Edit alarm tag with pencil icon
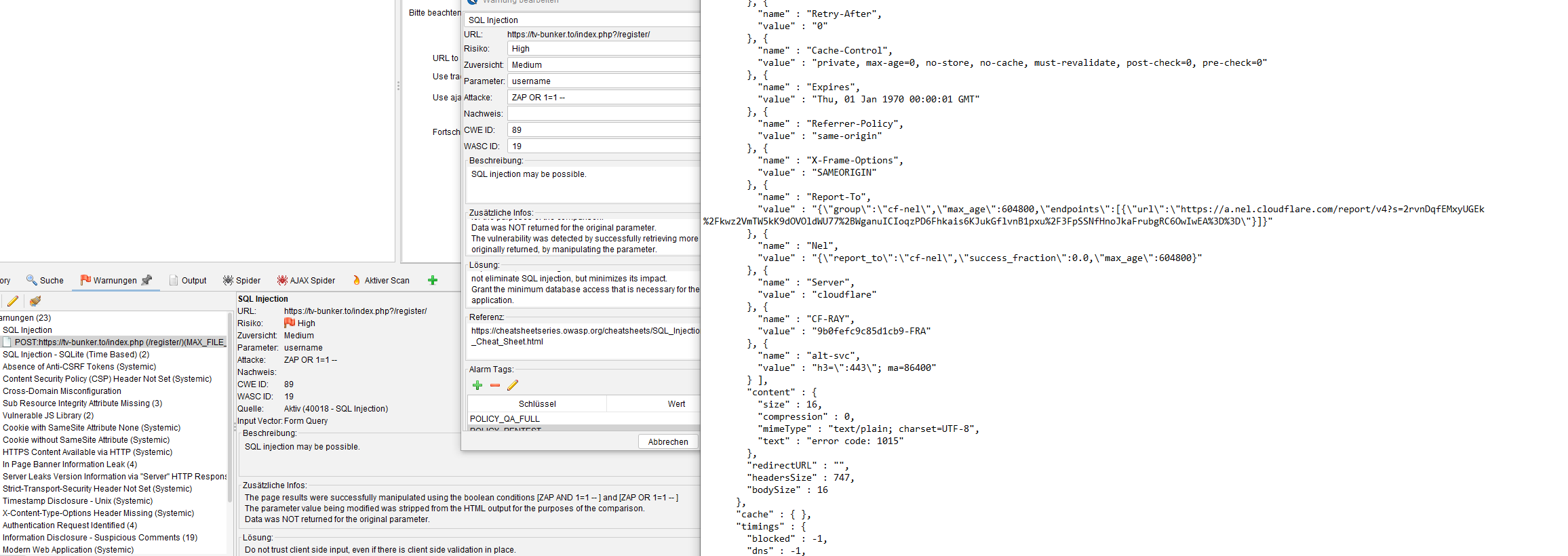 pos(513,385)
